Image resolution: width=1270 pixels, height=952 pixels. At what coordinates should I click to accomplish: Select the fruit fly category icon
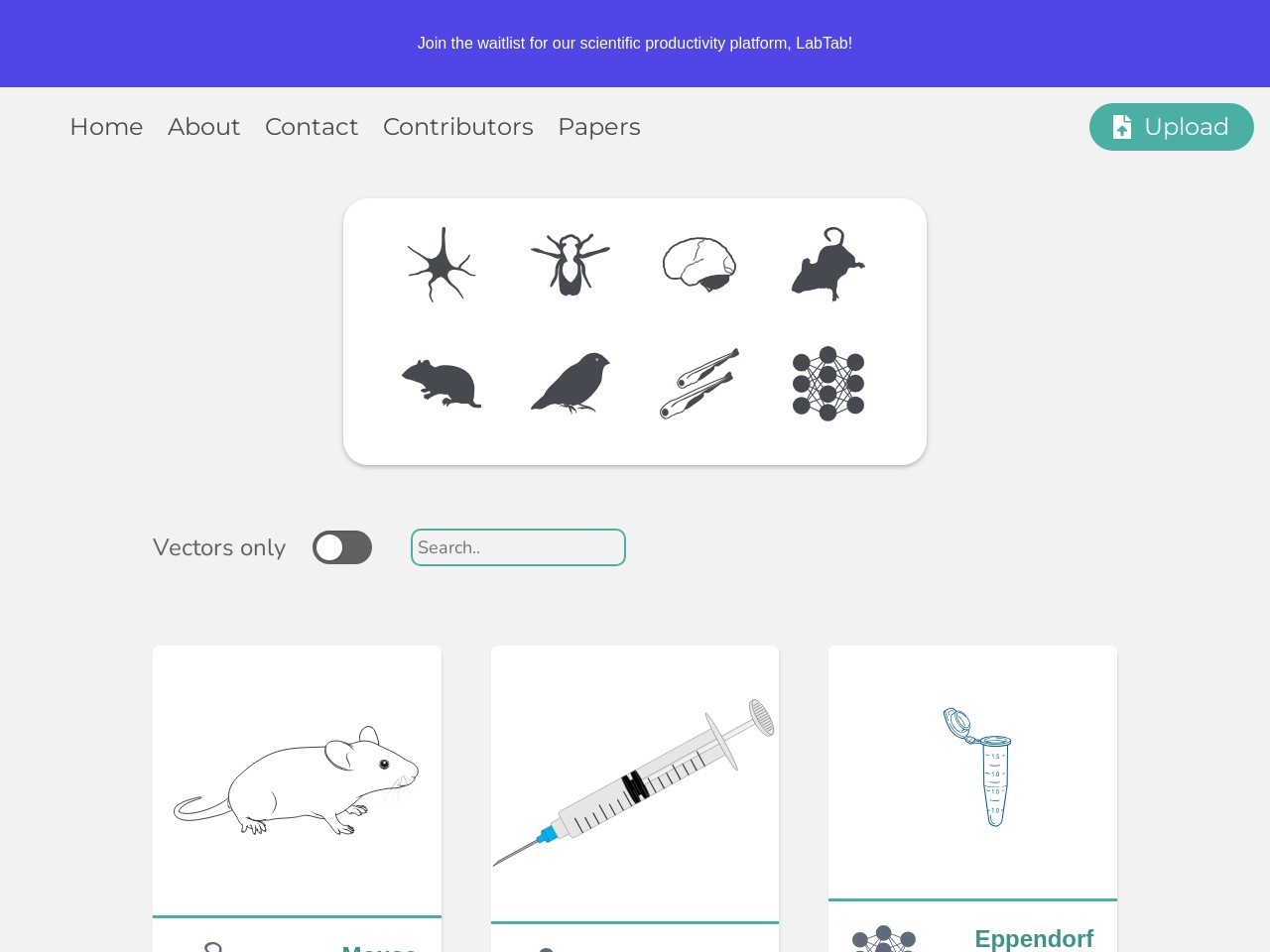(571, 265)
